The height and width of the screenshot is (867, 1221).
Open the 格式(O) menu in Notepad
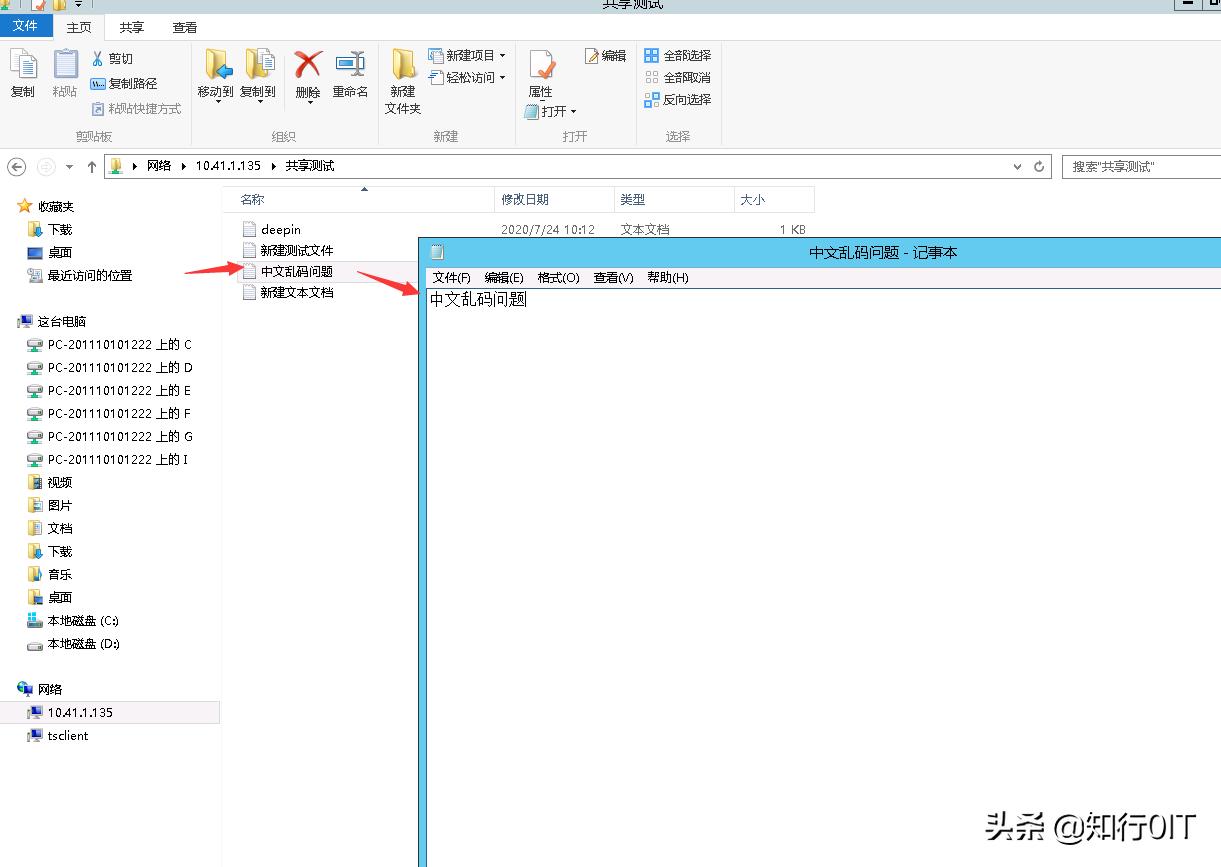point(556,277)
